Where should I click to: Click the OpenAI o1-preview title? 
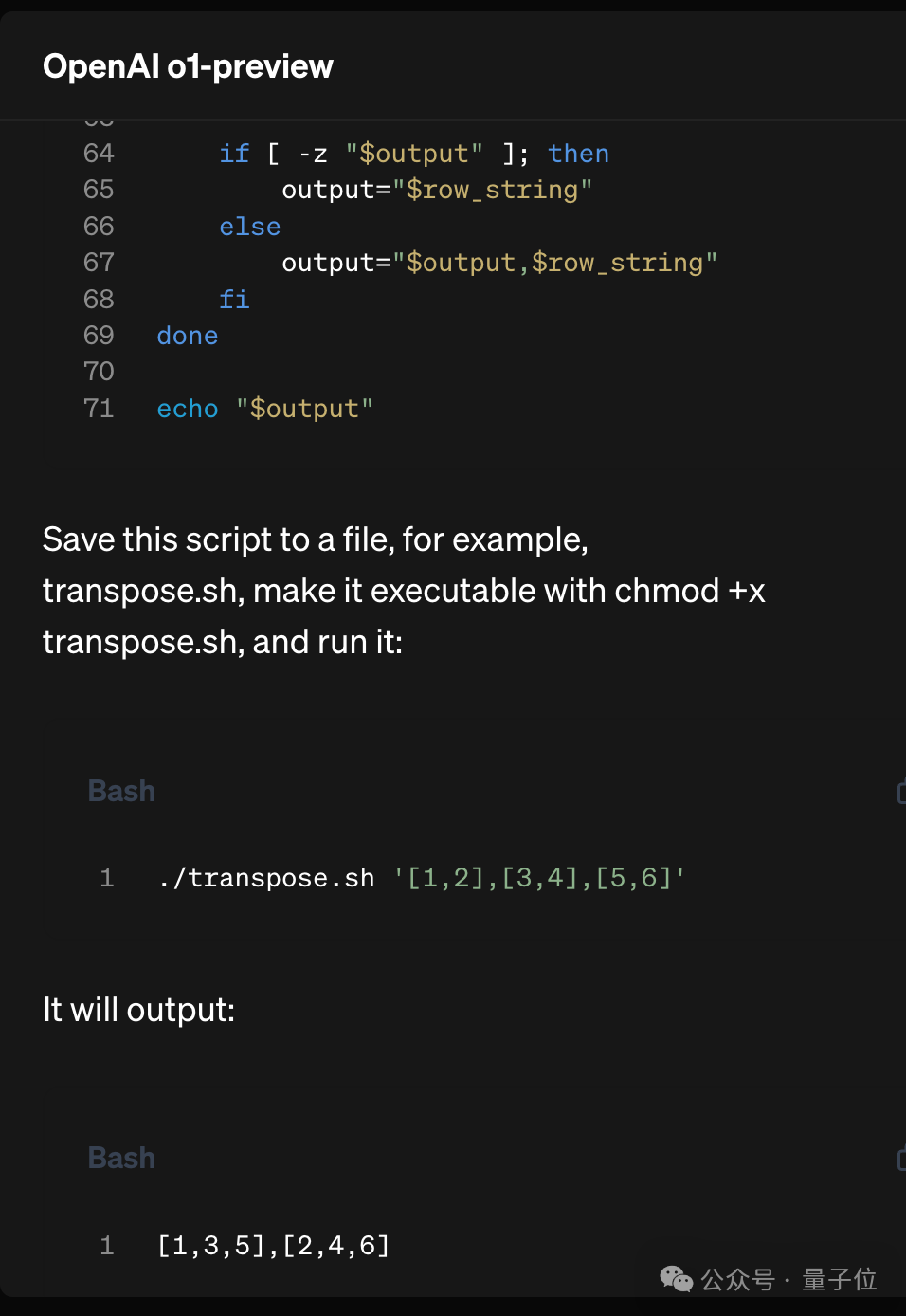pos(188,66)
